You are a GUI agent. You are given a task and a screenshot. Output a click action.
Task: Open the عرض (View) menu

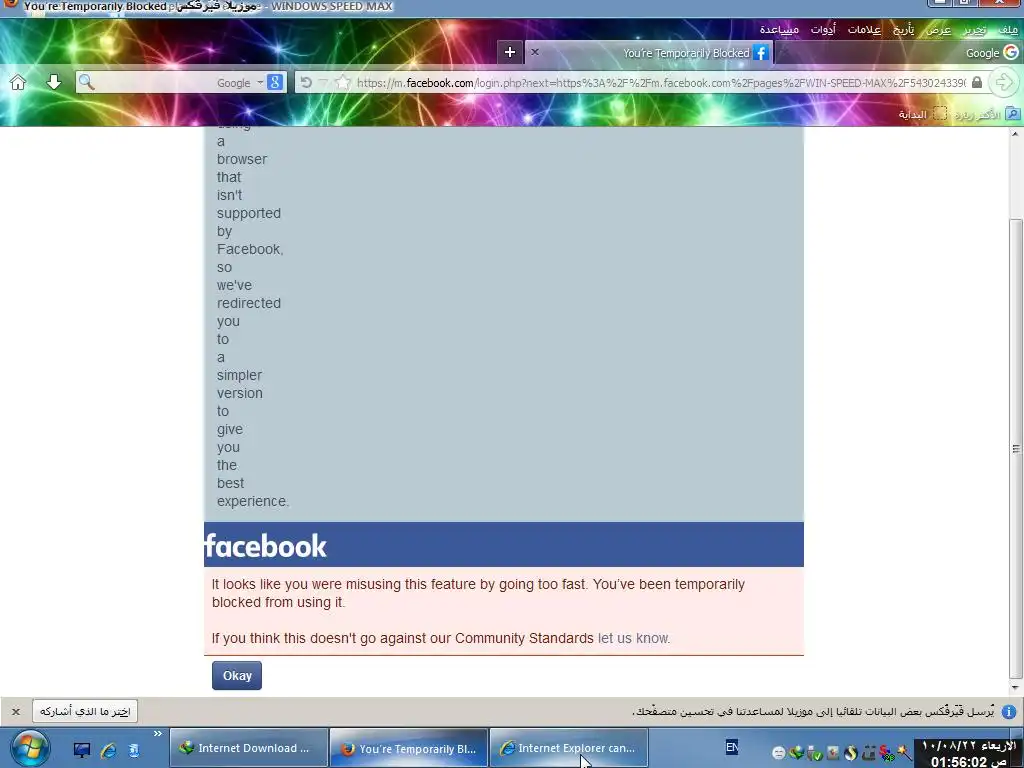[938, 29]
